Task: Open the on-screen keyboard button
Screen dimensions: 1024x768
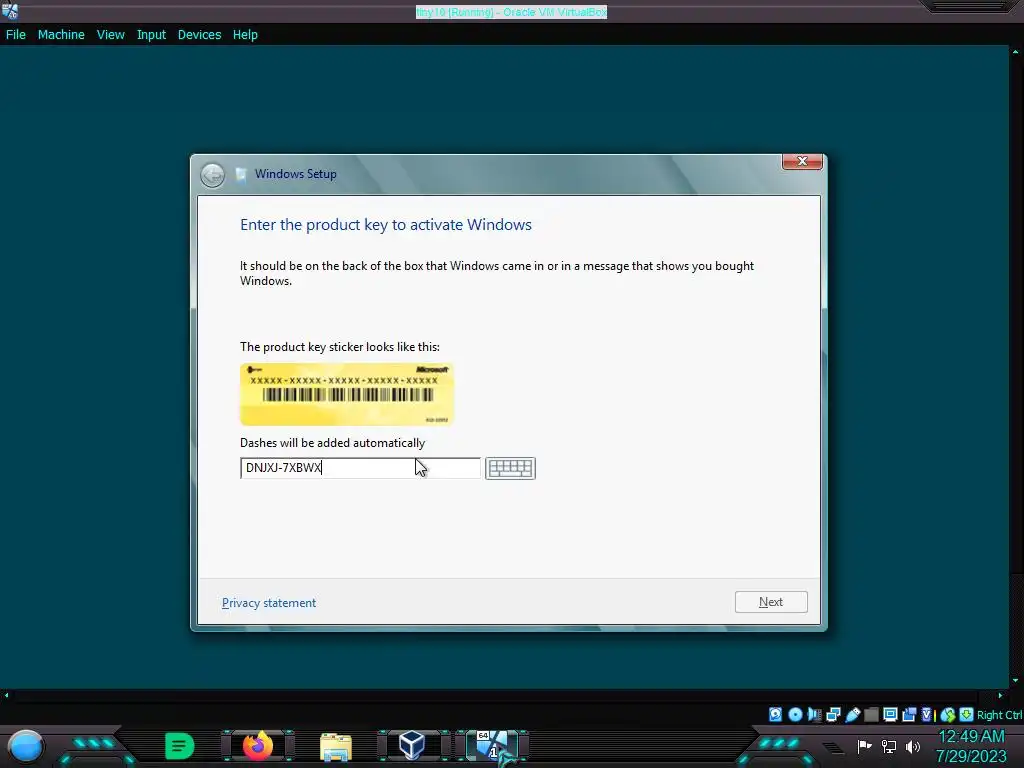Action: (510, 468)
